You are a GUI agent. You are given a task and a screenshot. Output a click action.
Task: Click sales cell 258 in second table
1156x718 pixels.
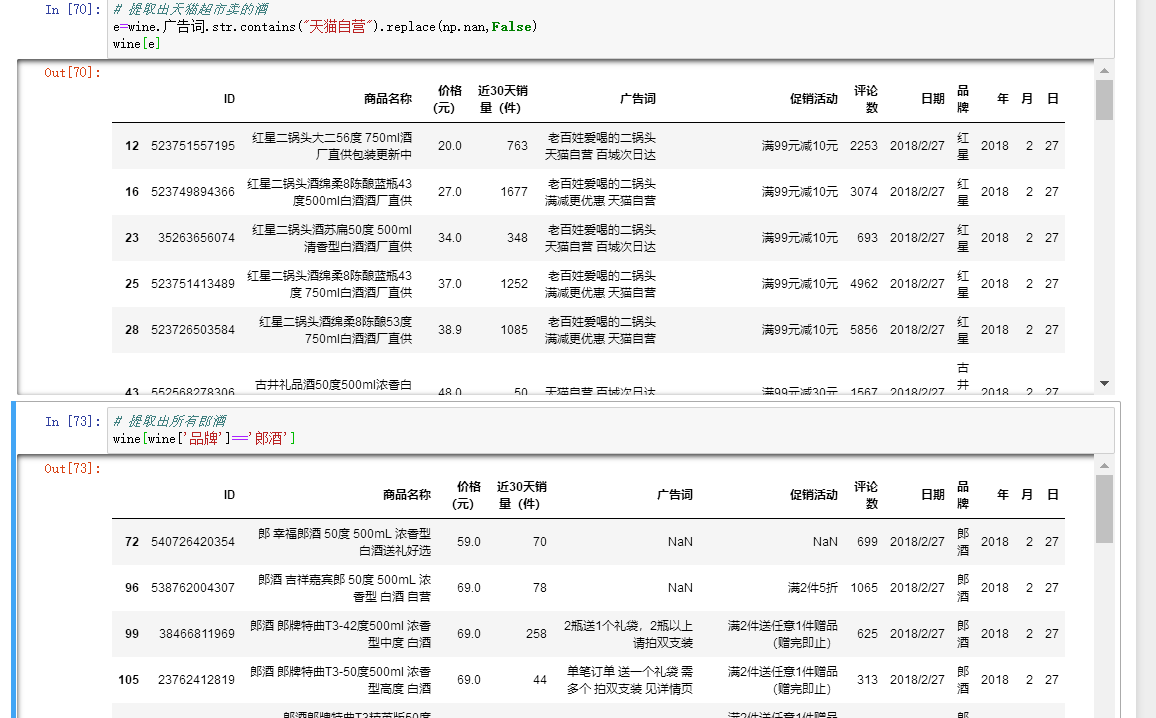click(x=536, y=634)
